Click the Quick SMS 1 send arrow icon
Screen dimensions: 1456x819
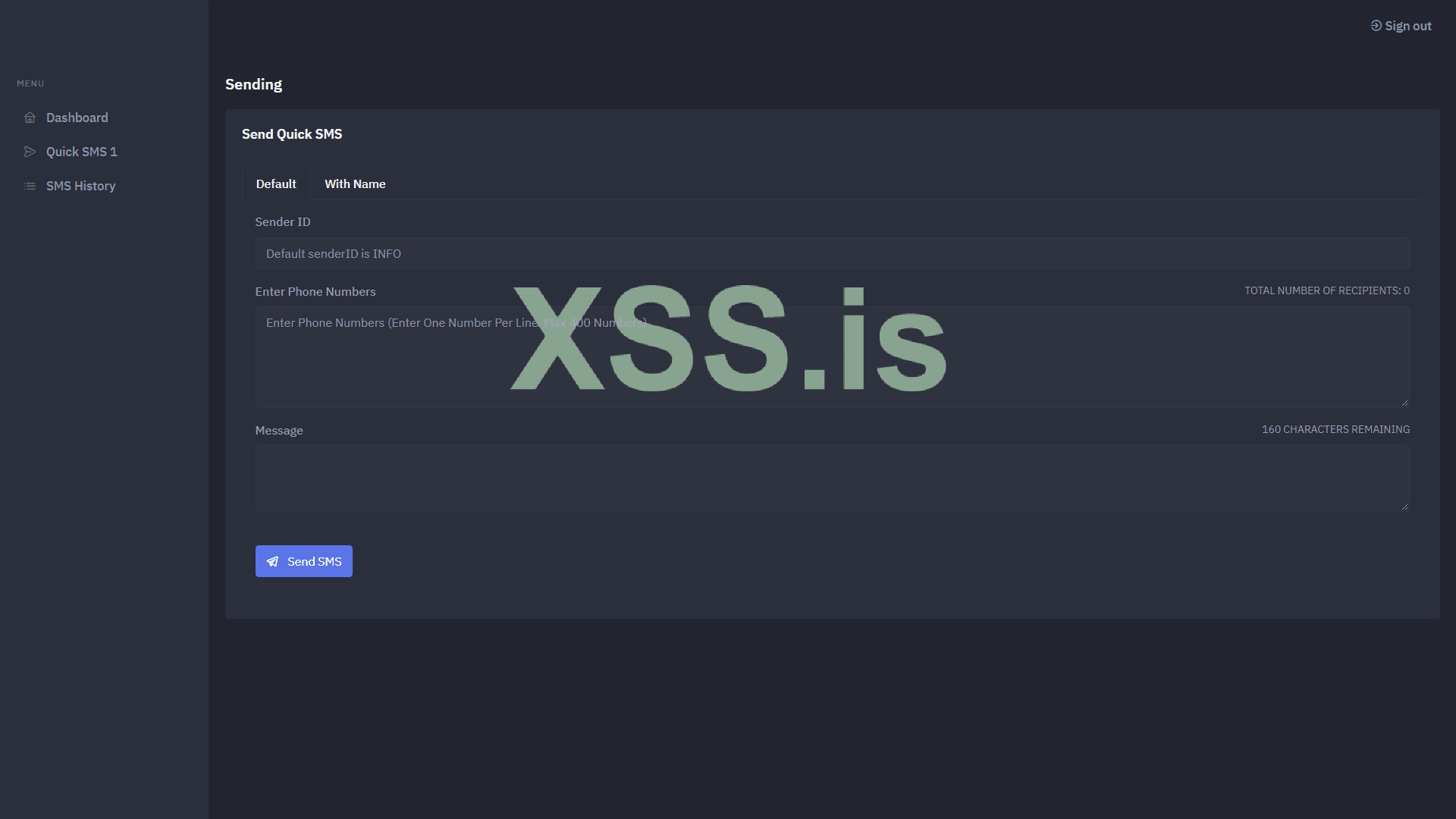pyautogui.click(x=30, y=152)
